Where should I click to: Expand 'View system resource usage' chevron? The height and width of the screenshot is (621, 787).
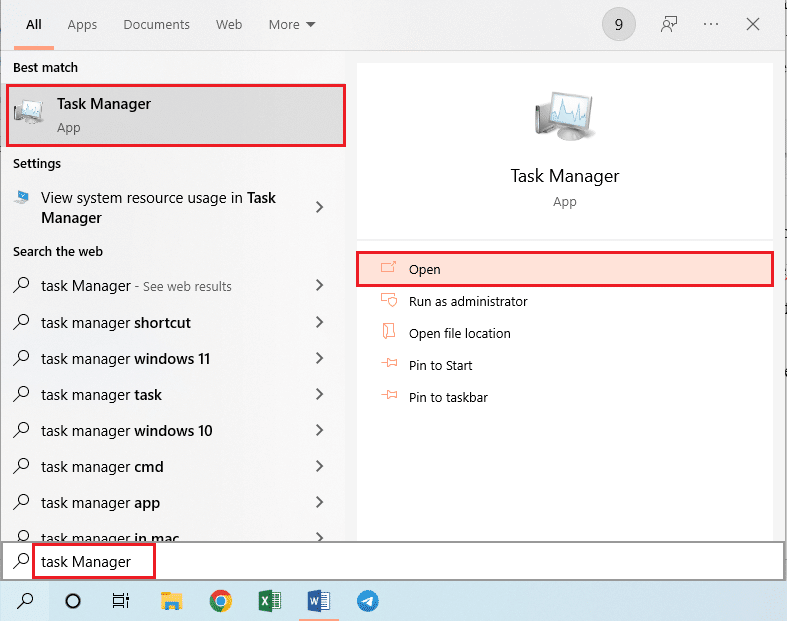[x=319, y=207]
